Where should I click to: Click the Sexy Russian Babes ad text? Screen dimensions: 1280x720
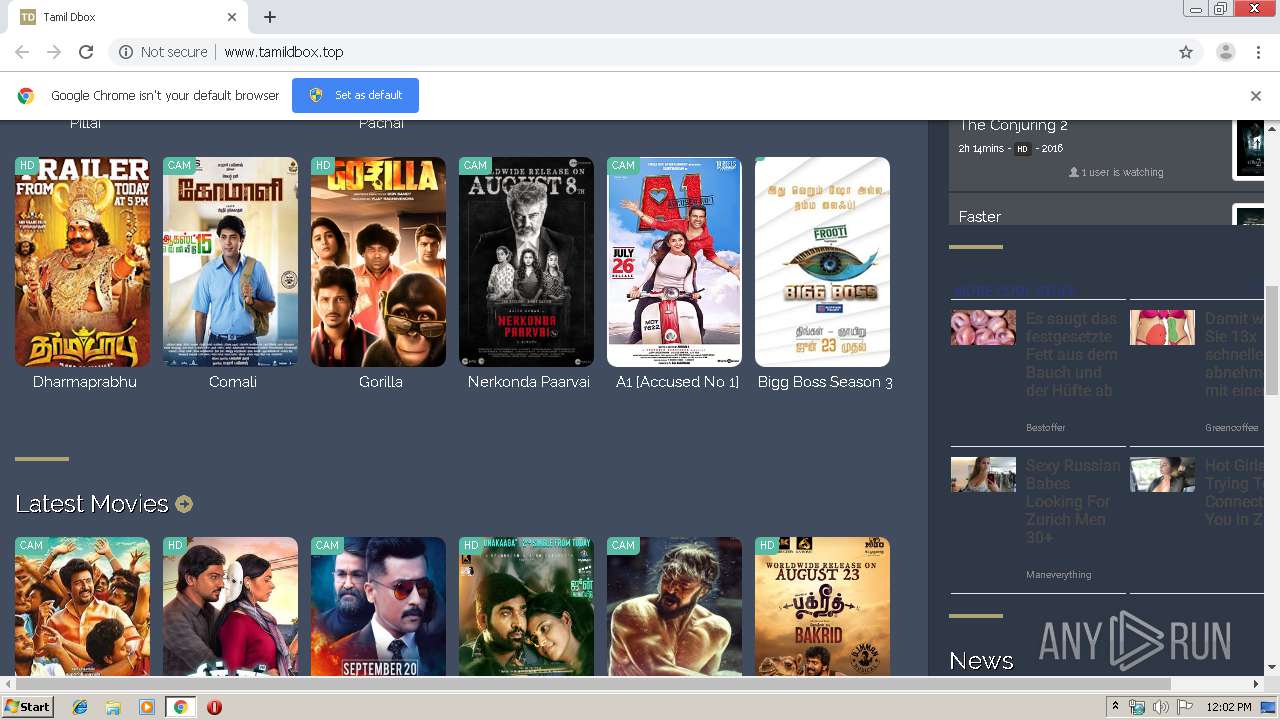(1074, 501)
